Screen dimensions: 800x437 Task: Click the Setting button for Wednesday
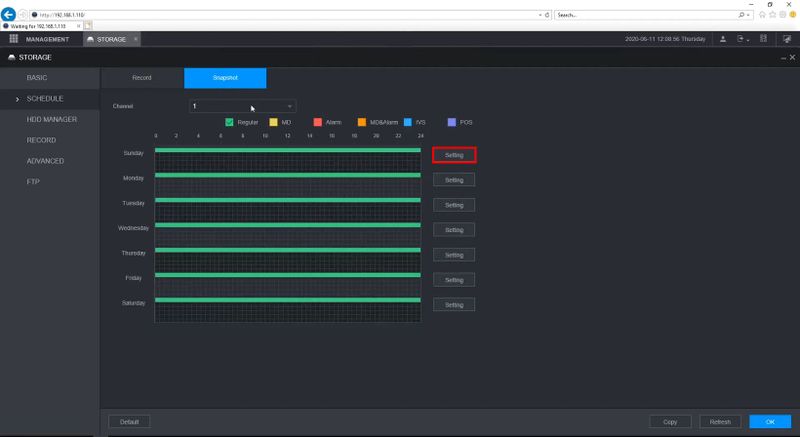click(454, 230)
